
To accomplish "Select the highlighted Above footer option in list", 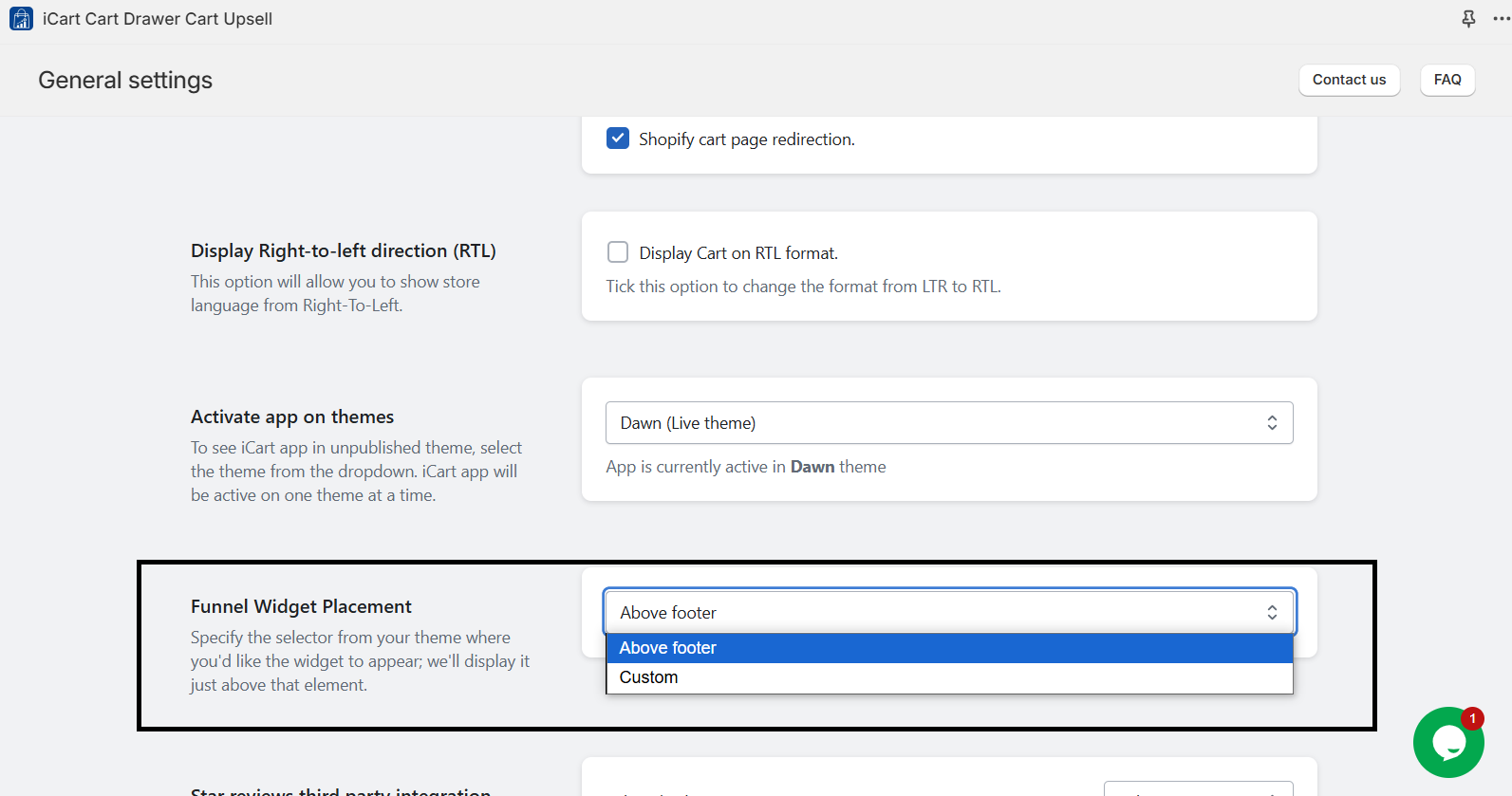I will coord(949,648).
